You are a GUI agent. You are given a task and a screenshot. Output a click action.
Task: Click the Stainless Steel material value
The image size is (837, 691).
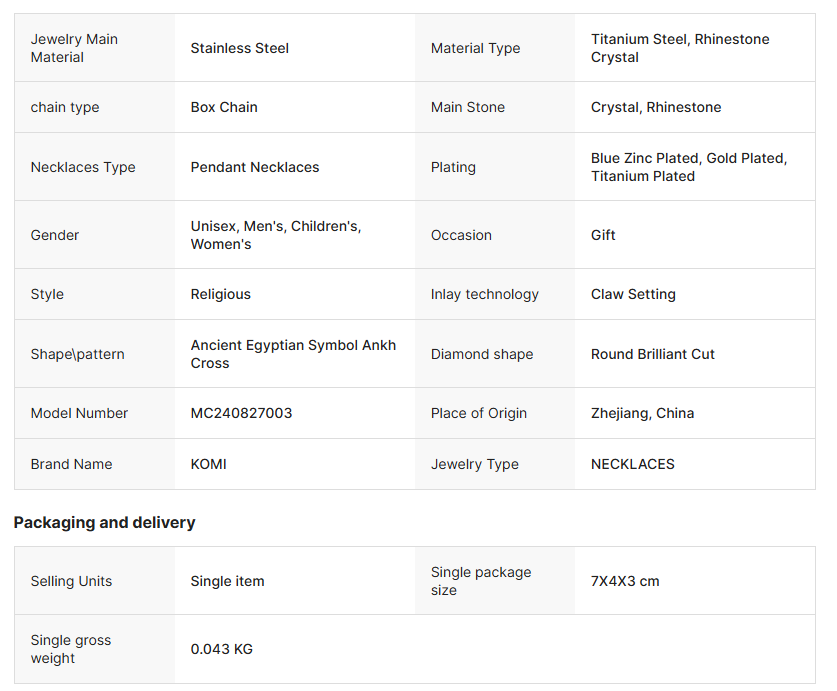click(240, 48)
